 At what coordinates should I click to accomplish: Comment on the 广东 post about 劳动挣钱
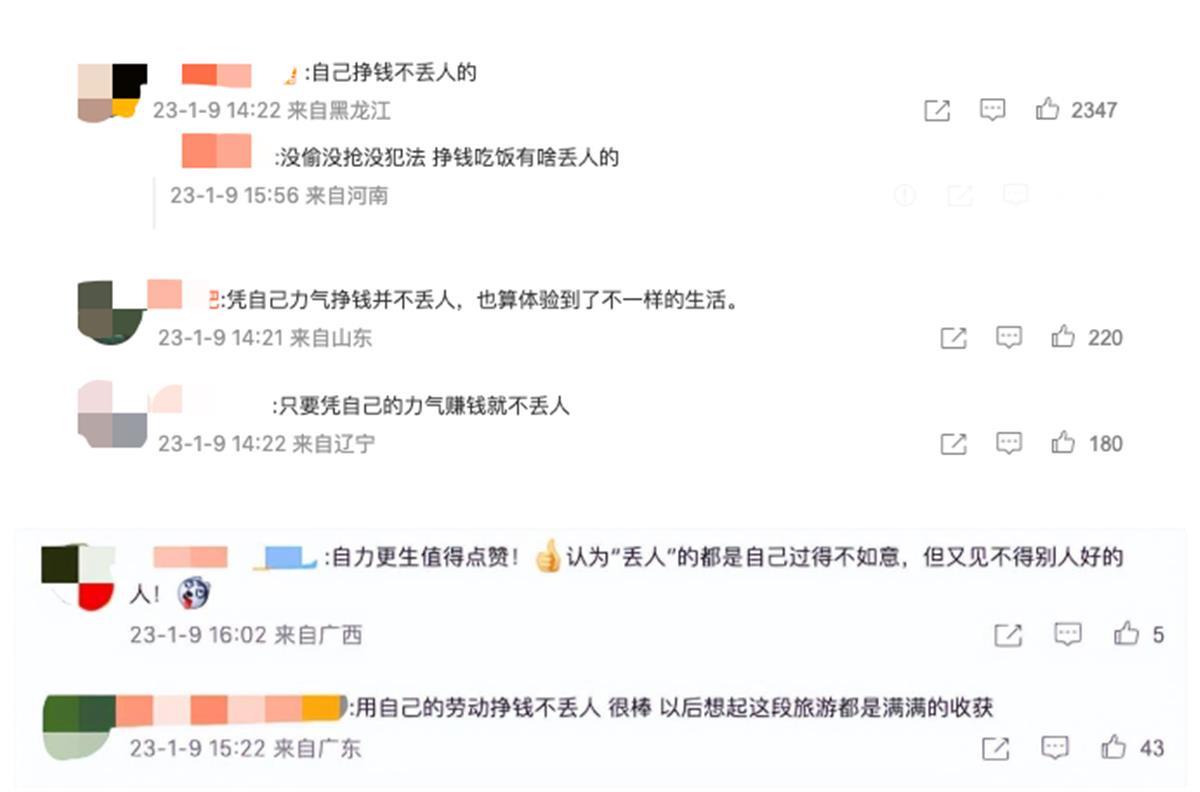1055,747
